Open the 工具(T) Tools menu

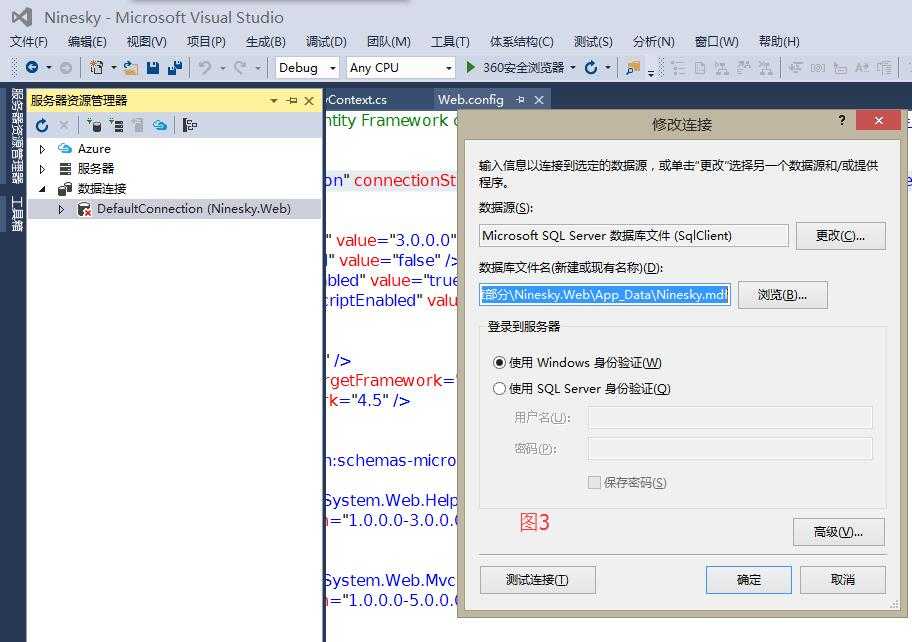point(450,41)
